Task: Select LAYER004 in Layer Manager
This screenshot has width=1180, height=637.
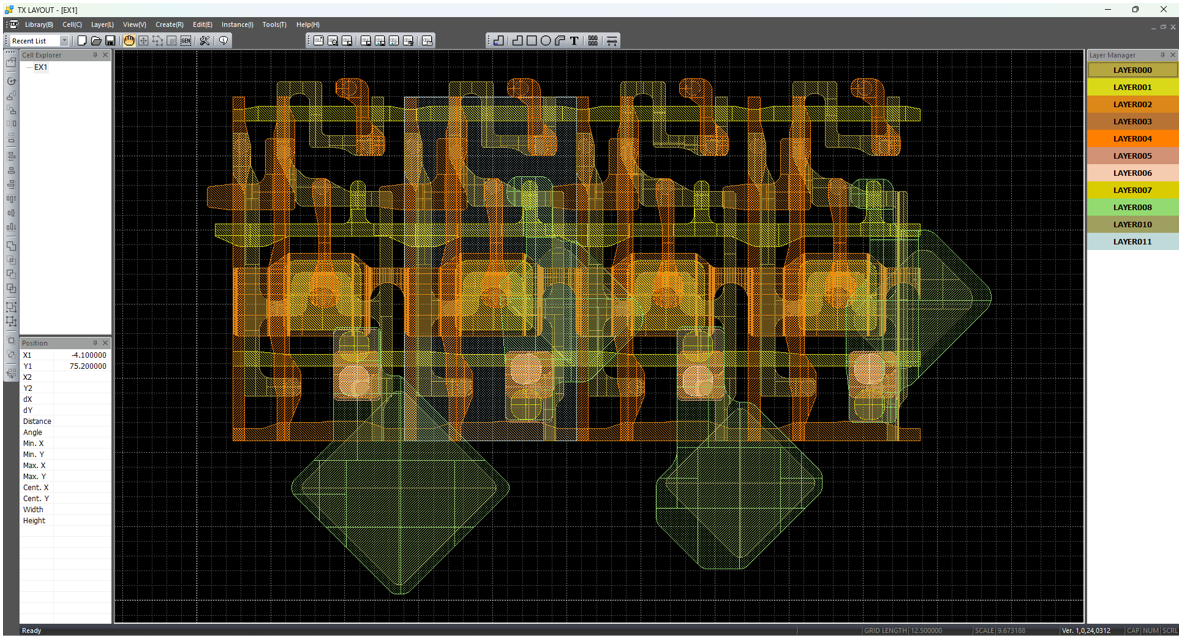Action: (1132, 139)
